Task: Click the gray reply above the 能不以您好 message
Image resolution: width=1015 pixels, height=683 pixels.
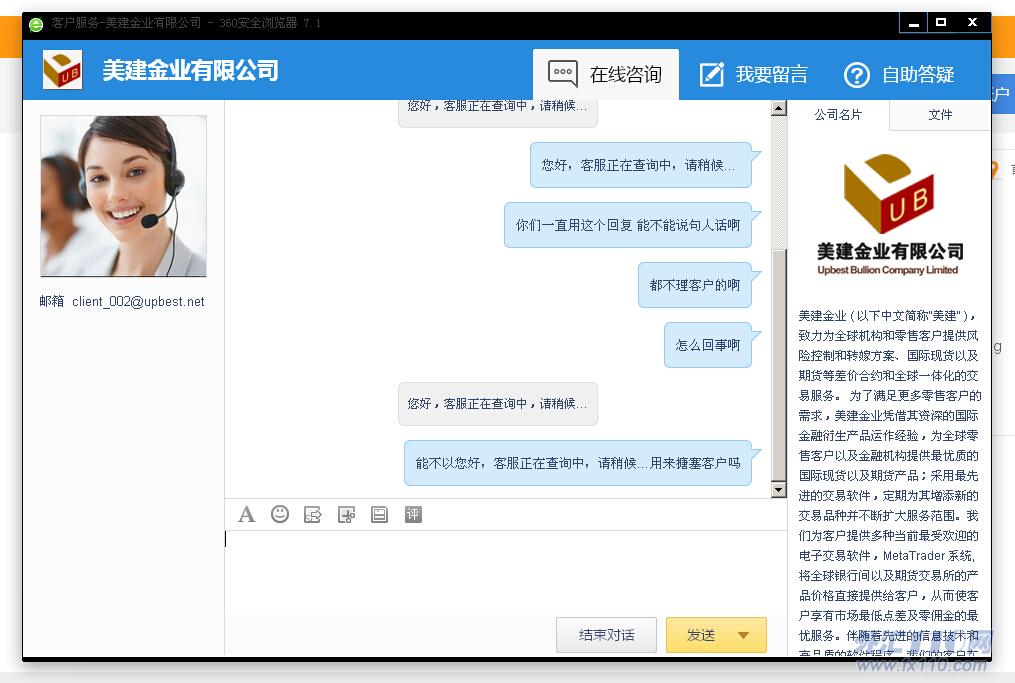Action: (498, 404)
